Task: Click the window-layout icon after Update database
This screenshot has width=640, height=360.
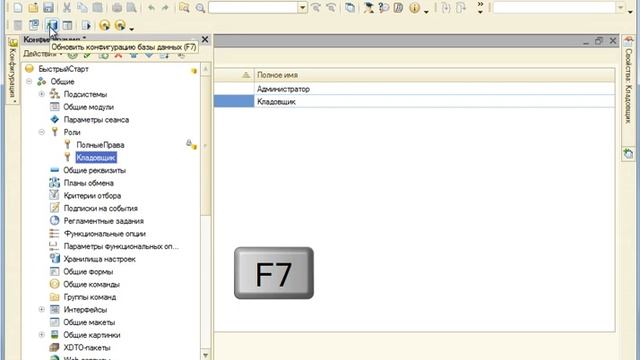Action: pos(67,25)
